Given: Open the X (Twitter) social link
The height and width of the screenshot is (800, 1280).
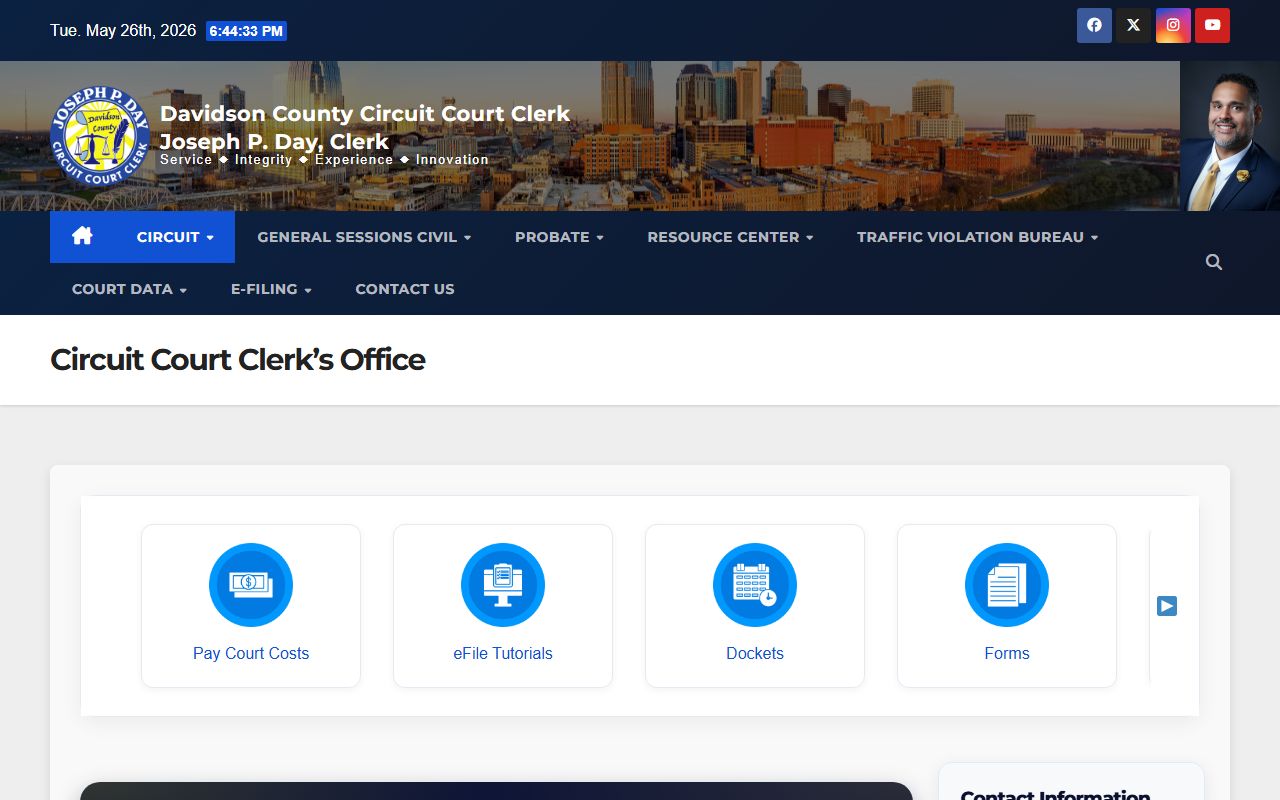Looking at the screenshot, I should pyautogui.click(x=1133, y=26).
